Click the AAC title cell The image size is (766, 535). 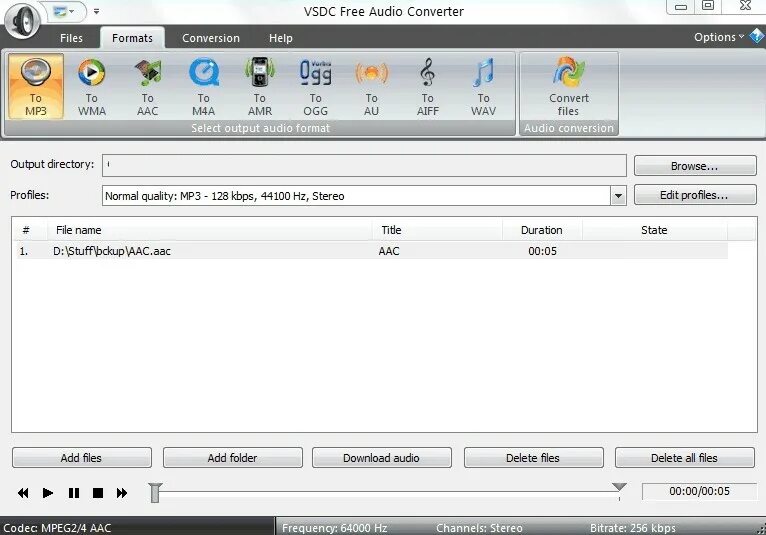tap(389, 251)
